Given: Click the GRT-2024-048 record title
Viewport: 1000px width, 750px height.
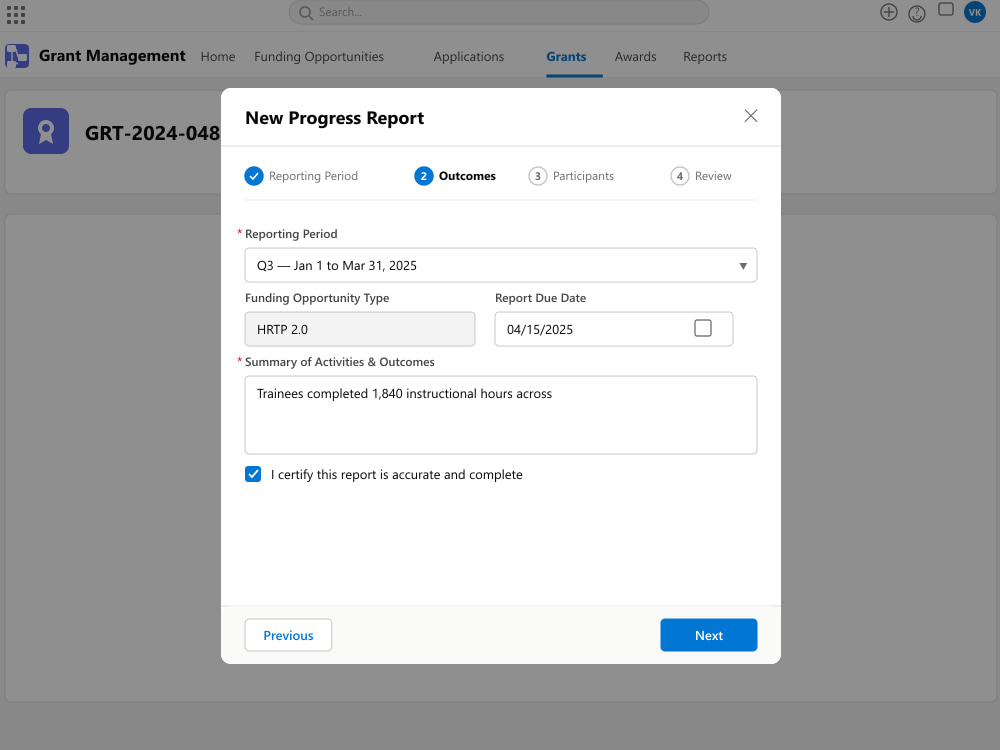Looking at the screenshot, I should click(x=152, y=133).
